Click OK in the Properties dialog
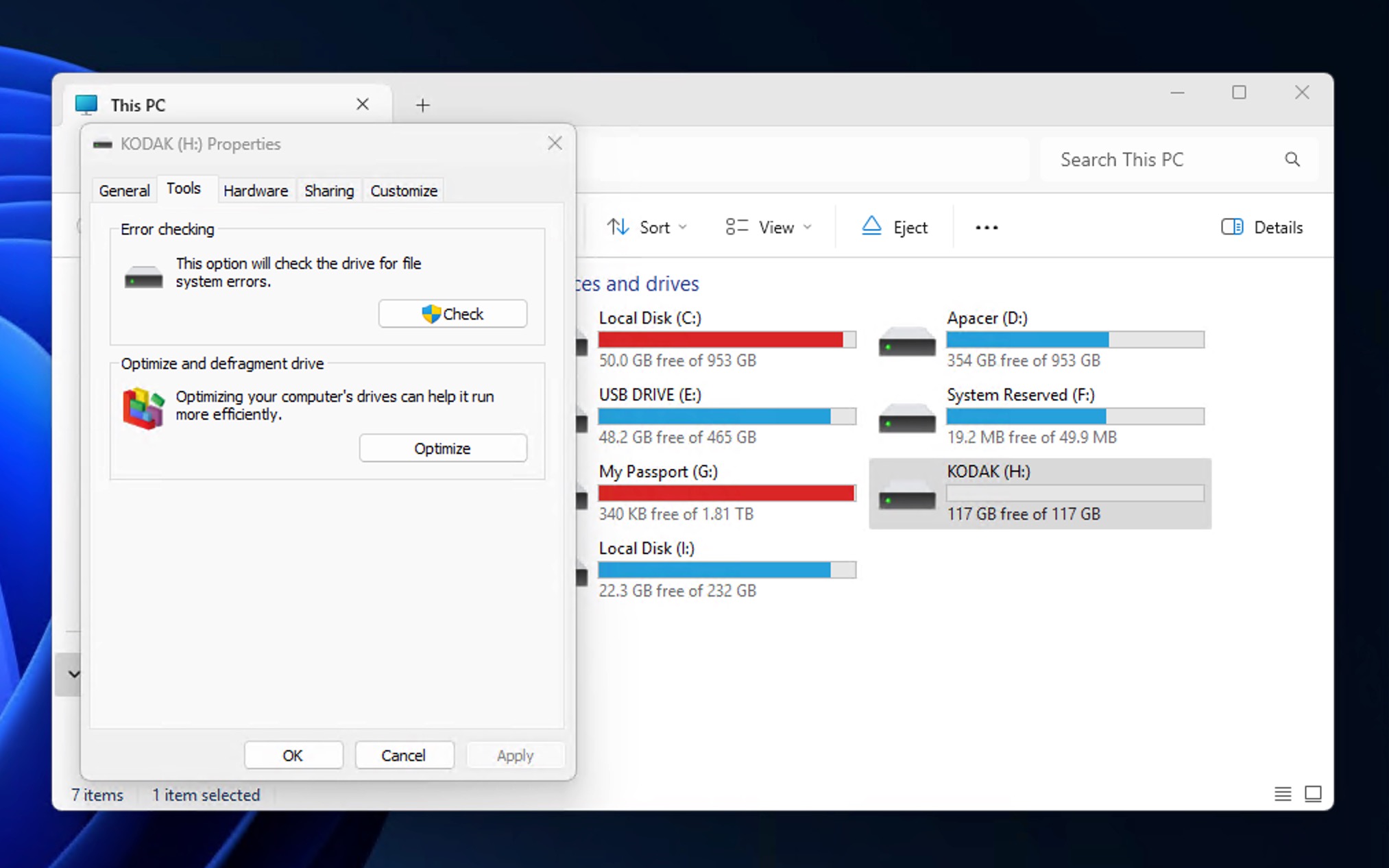Image resolution: width=1389 pixels, height=868 pixels. 293,755
